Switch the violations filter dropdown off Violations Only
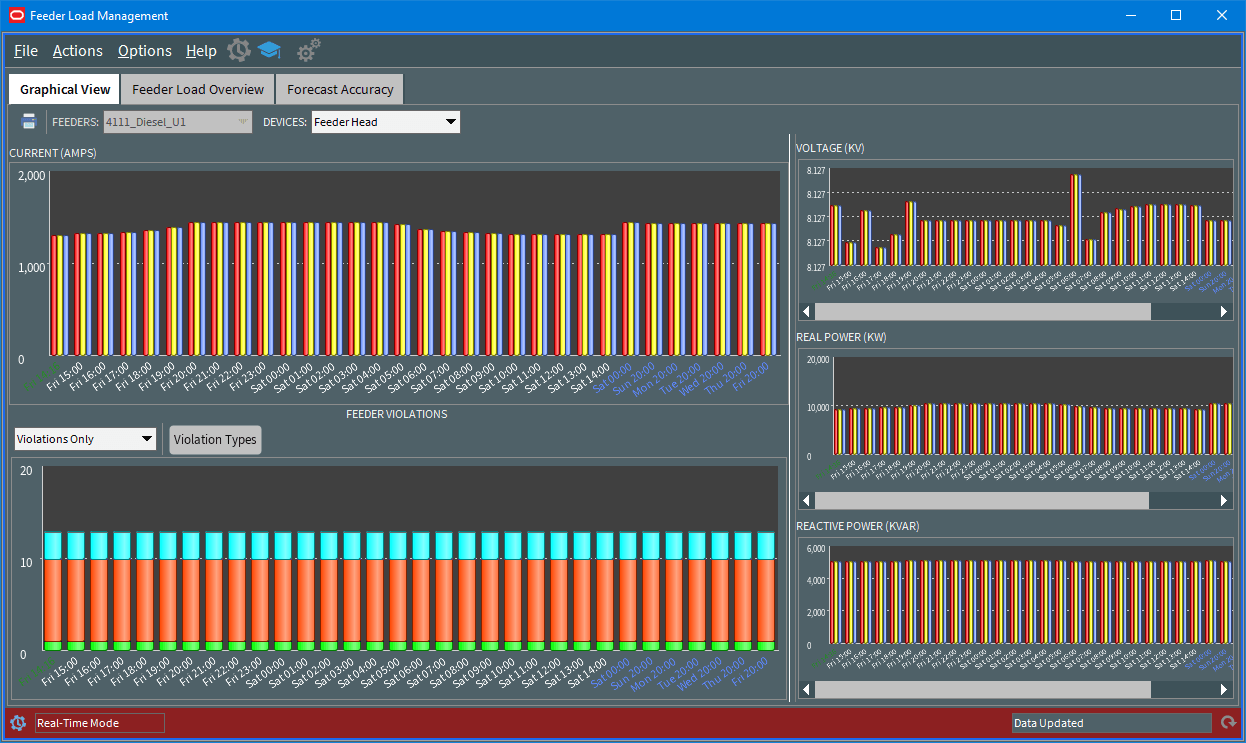The height and width of the screenshot is (743, 1246). [148, 438]
